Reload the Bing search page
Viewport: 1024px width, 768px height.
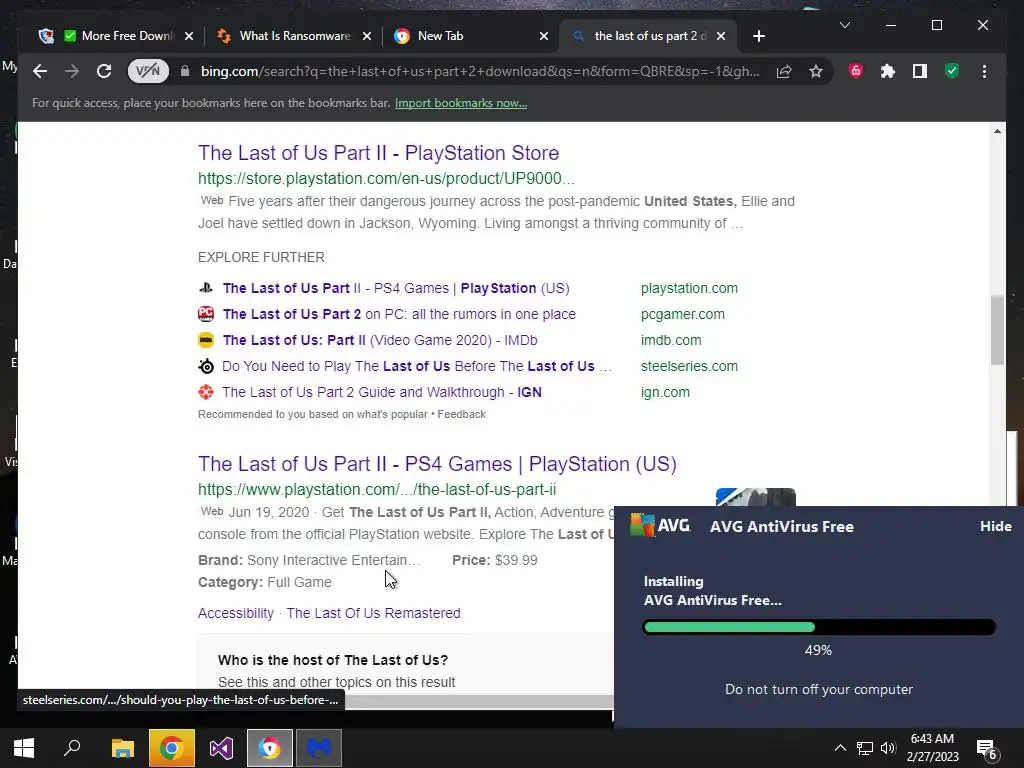tap(104, 71)
